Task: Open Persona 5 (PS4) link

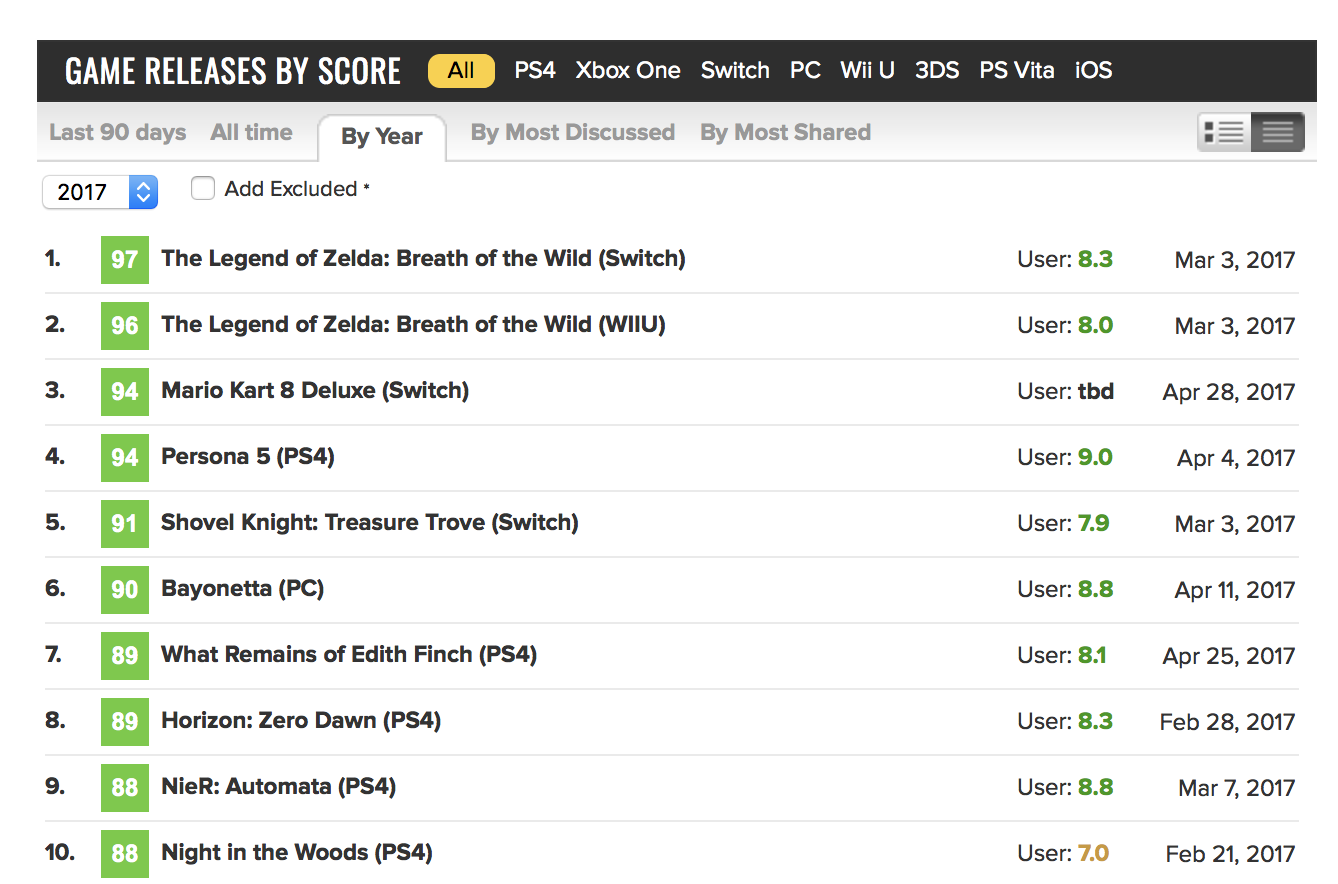Action: point(248,456)
